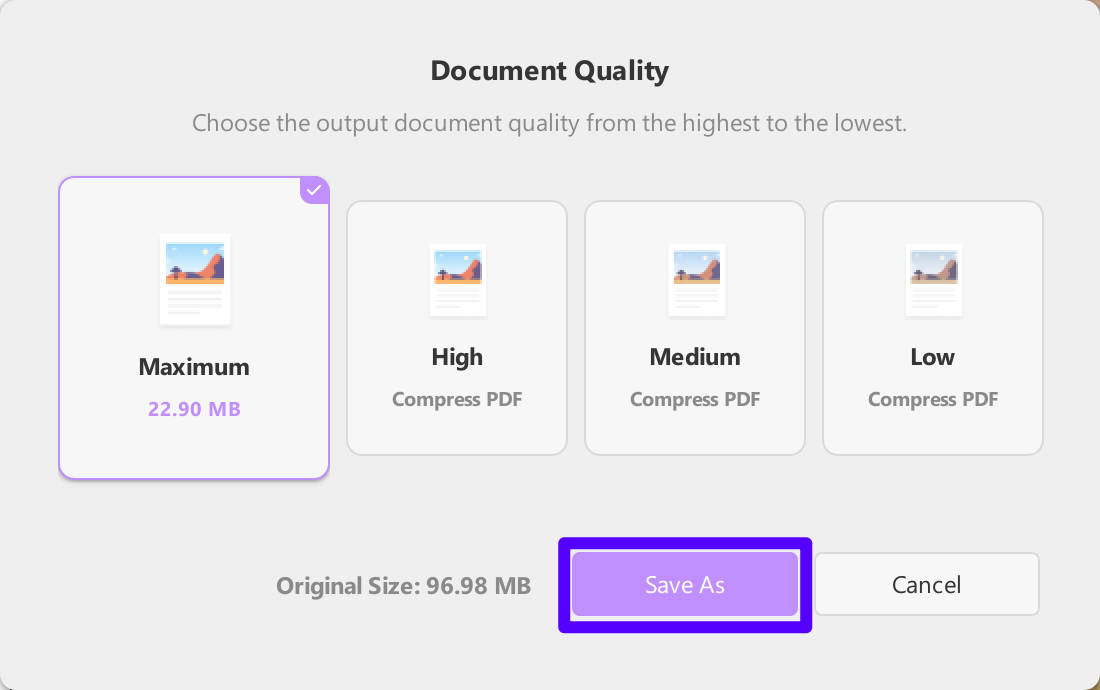Screen dimensions: 1100x690
Task: Click Save As to export the compressed PDF
Action: (x=684, y=585)
